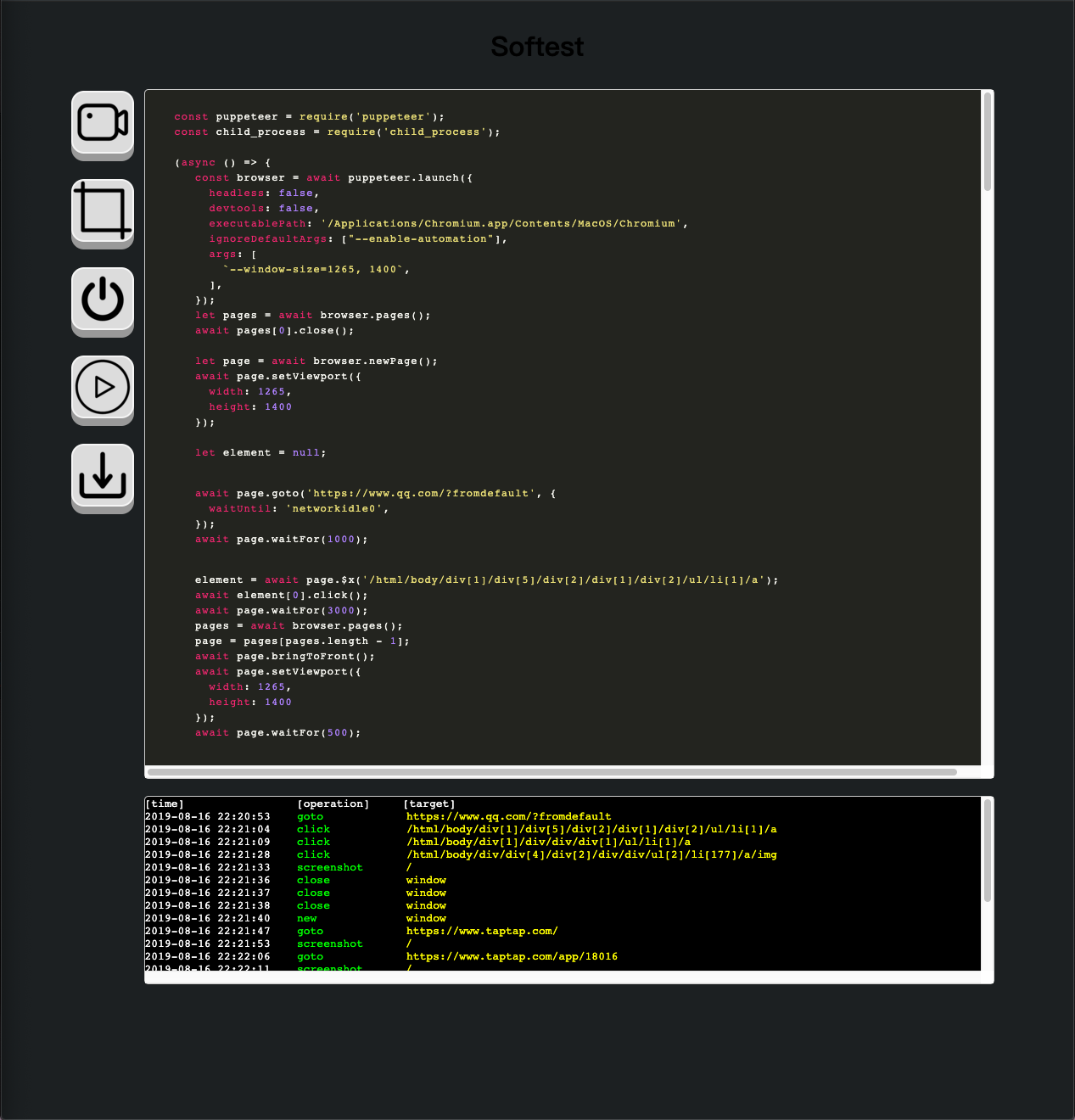This screenshot has width=1075, height=1120.
Task: Click log target https://www.taptap.com/
Action: (482, 931)
